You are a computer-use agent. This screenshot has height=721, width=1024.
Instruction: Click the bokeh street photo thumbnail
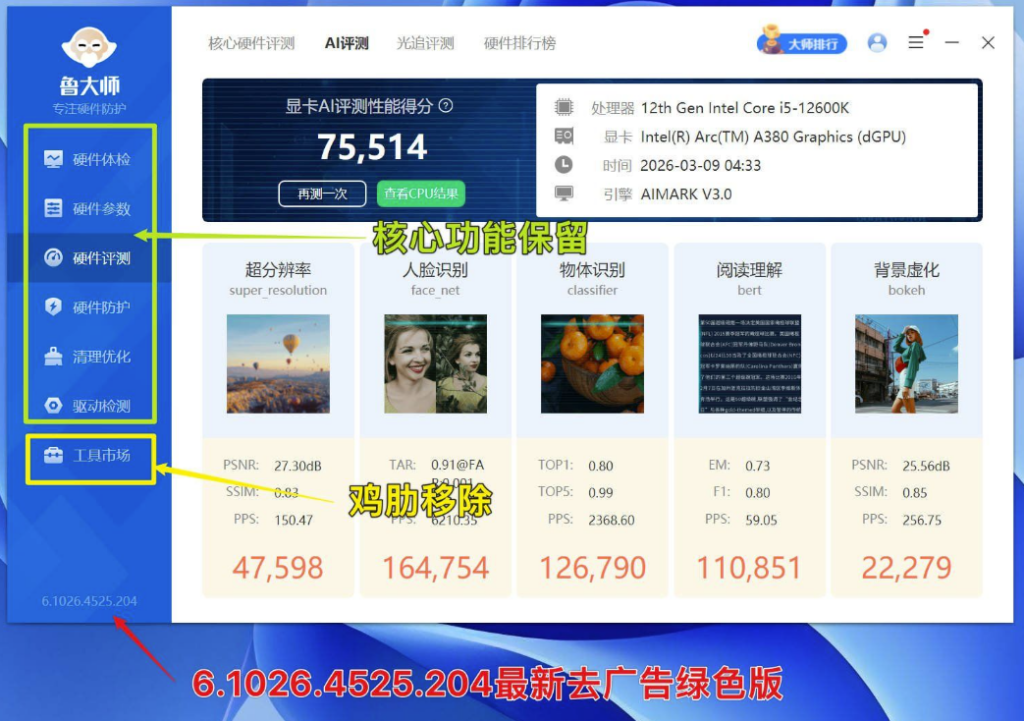[x=906, y=364]
